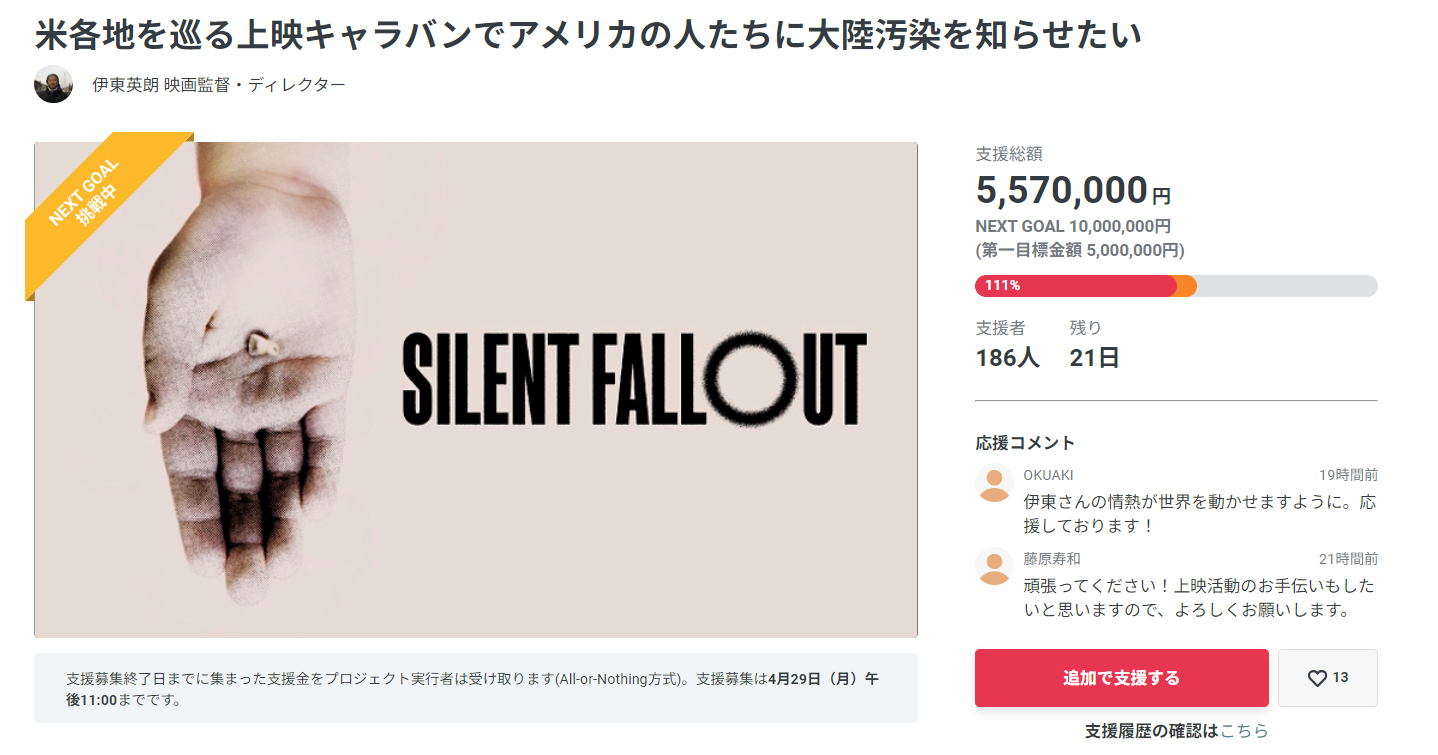
Task: Open support history via こちら link
Action: point(1244,731)
